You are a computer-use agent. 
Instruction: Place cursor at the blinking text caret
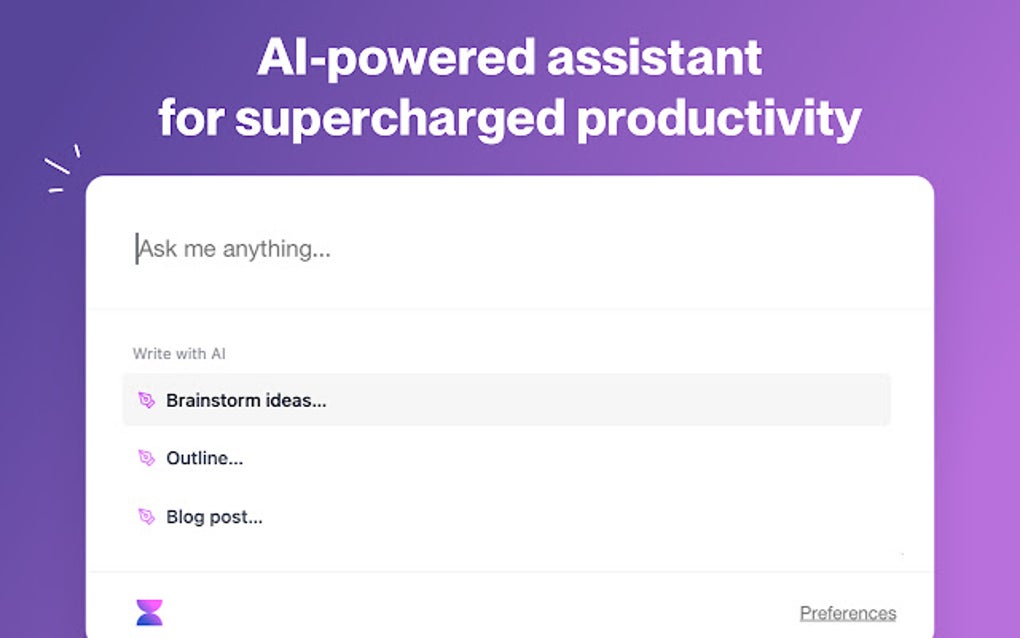(137, 249)
